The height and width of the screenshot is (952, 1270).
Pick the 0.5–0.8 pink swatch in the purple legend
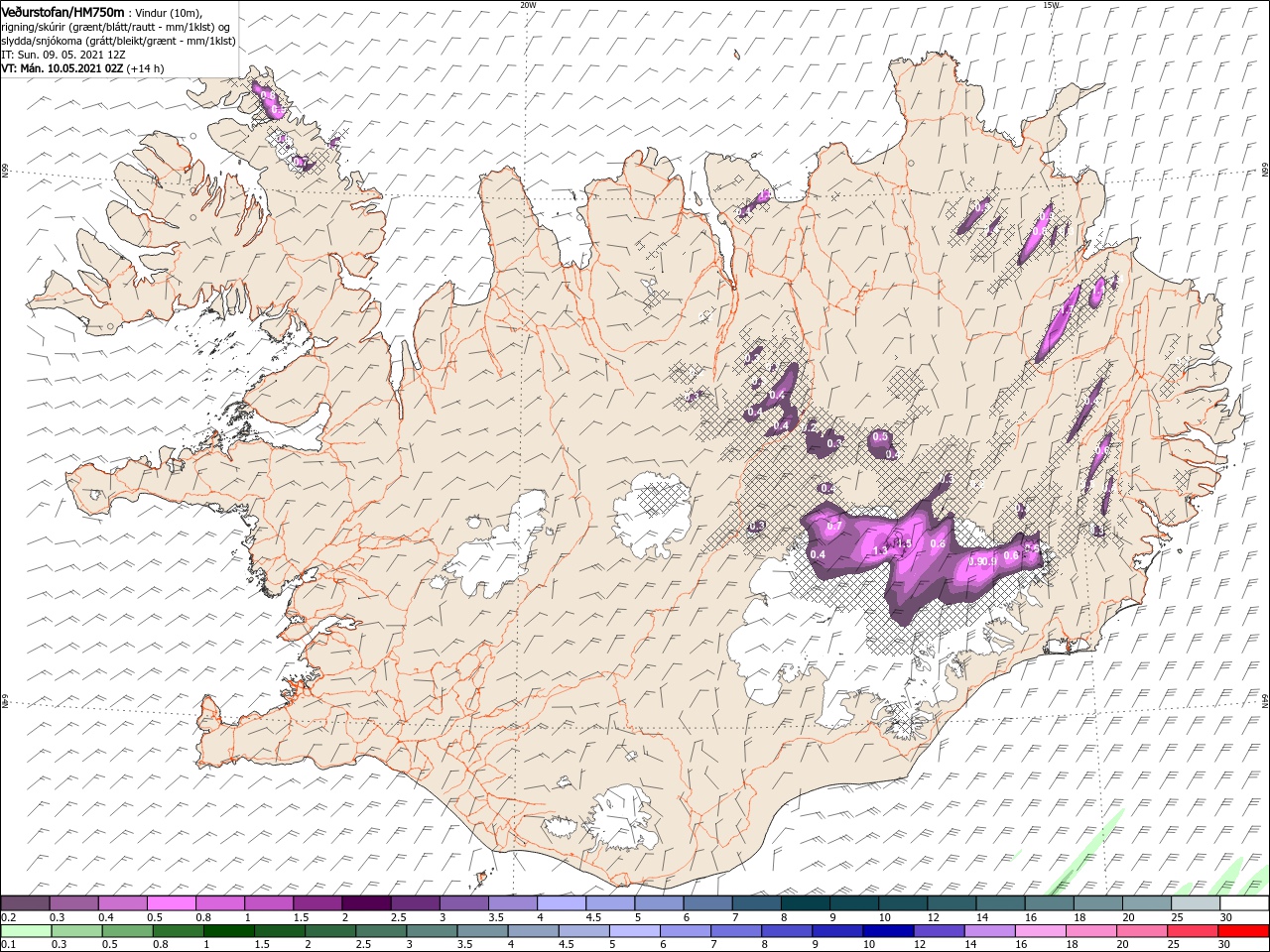[x=171, y=903]
